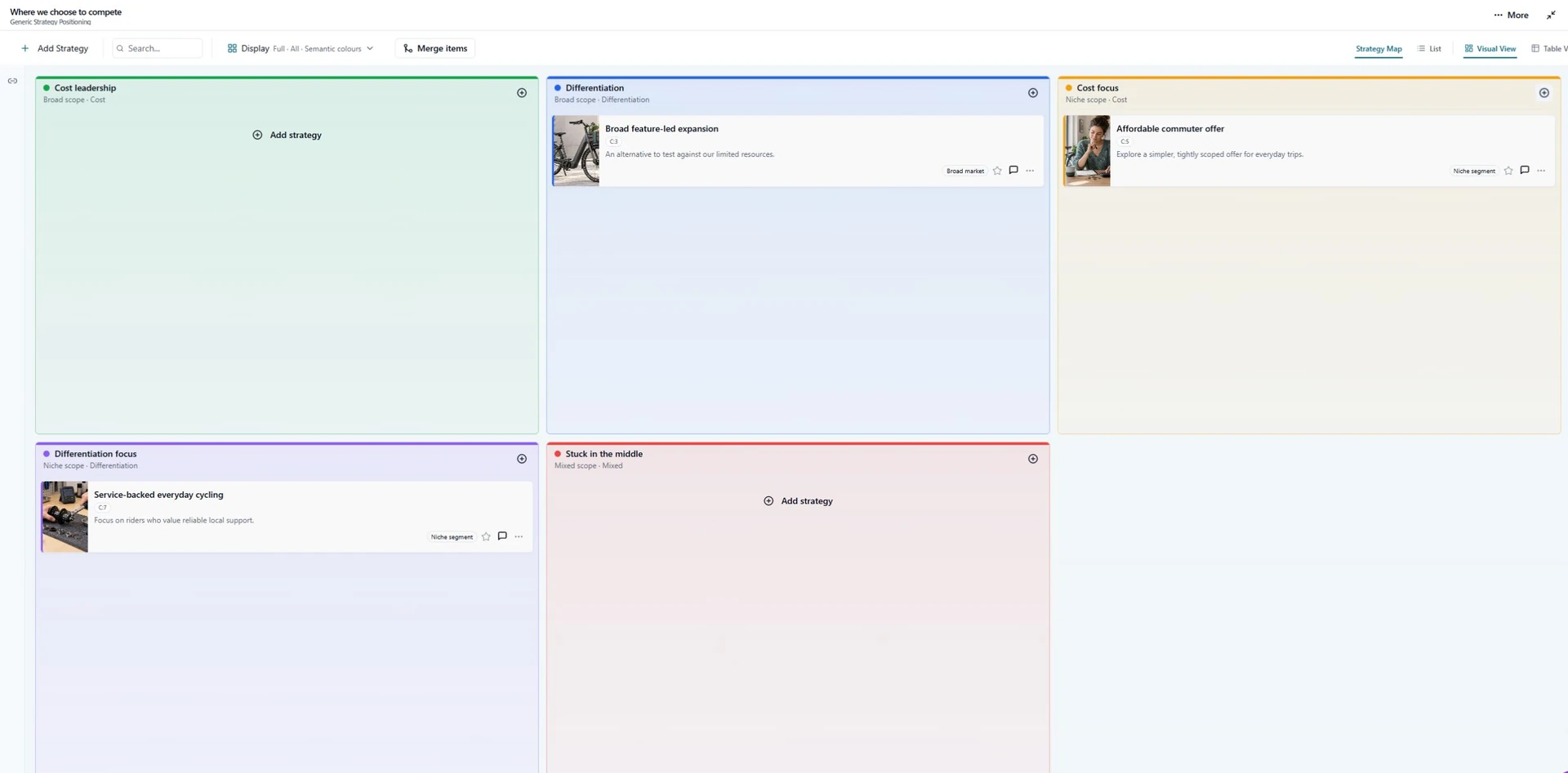Collapse the view with the shrink icon
This screenshot has height=773, width=1568.
1551,15
